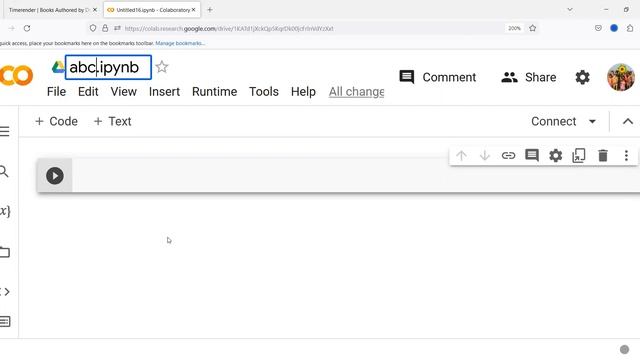Move the cell down with the arrow icon
Image resolution: width=640 pixels, height=360 pixels.
click(x=484, y=156)
